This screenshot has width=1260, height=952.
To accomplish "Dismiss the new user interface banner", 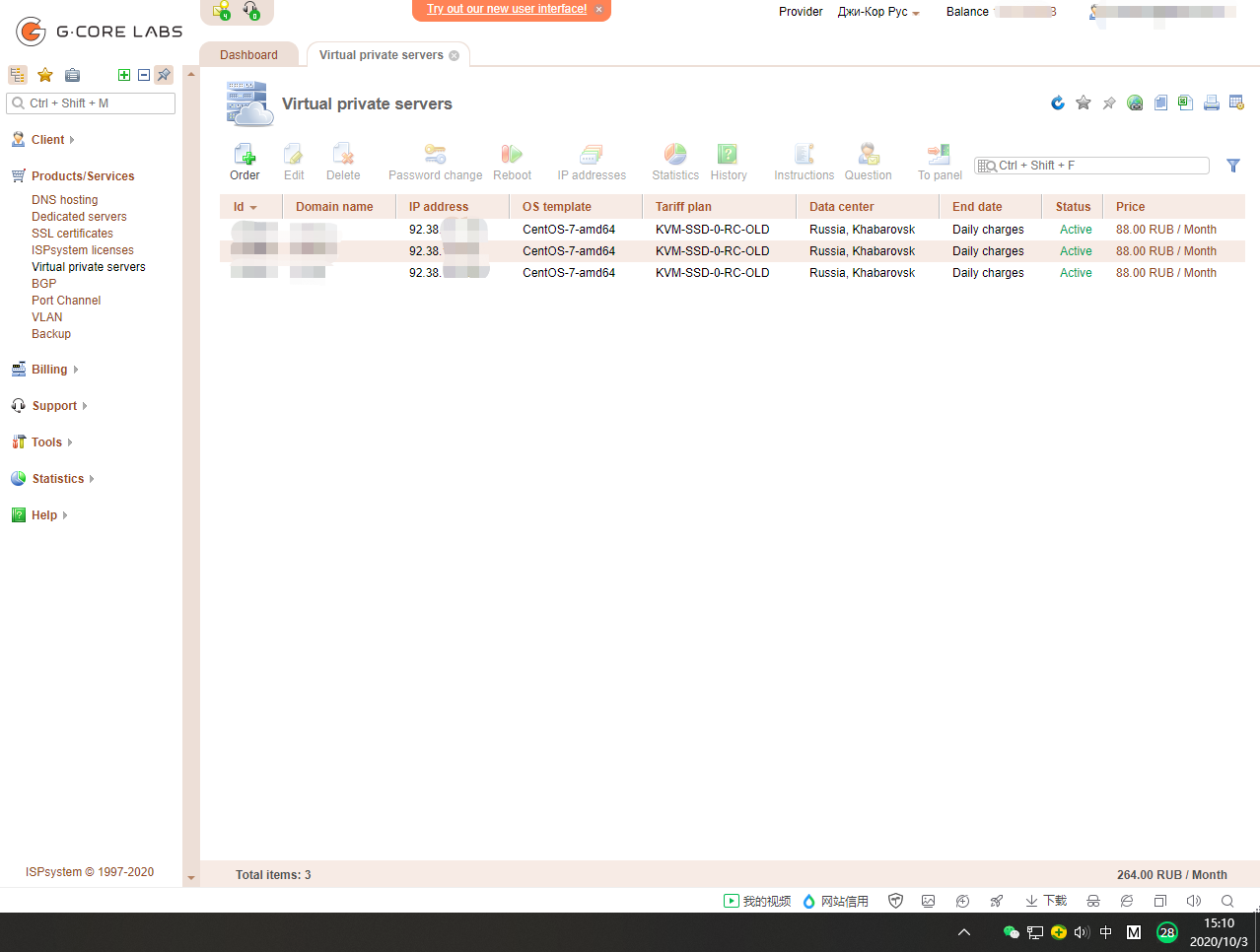I will 598,9.
